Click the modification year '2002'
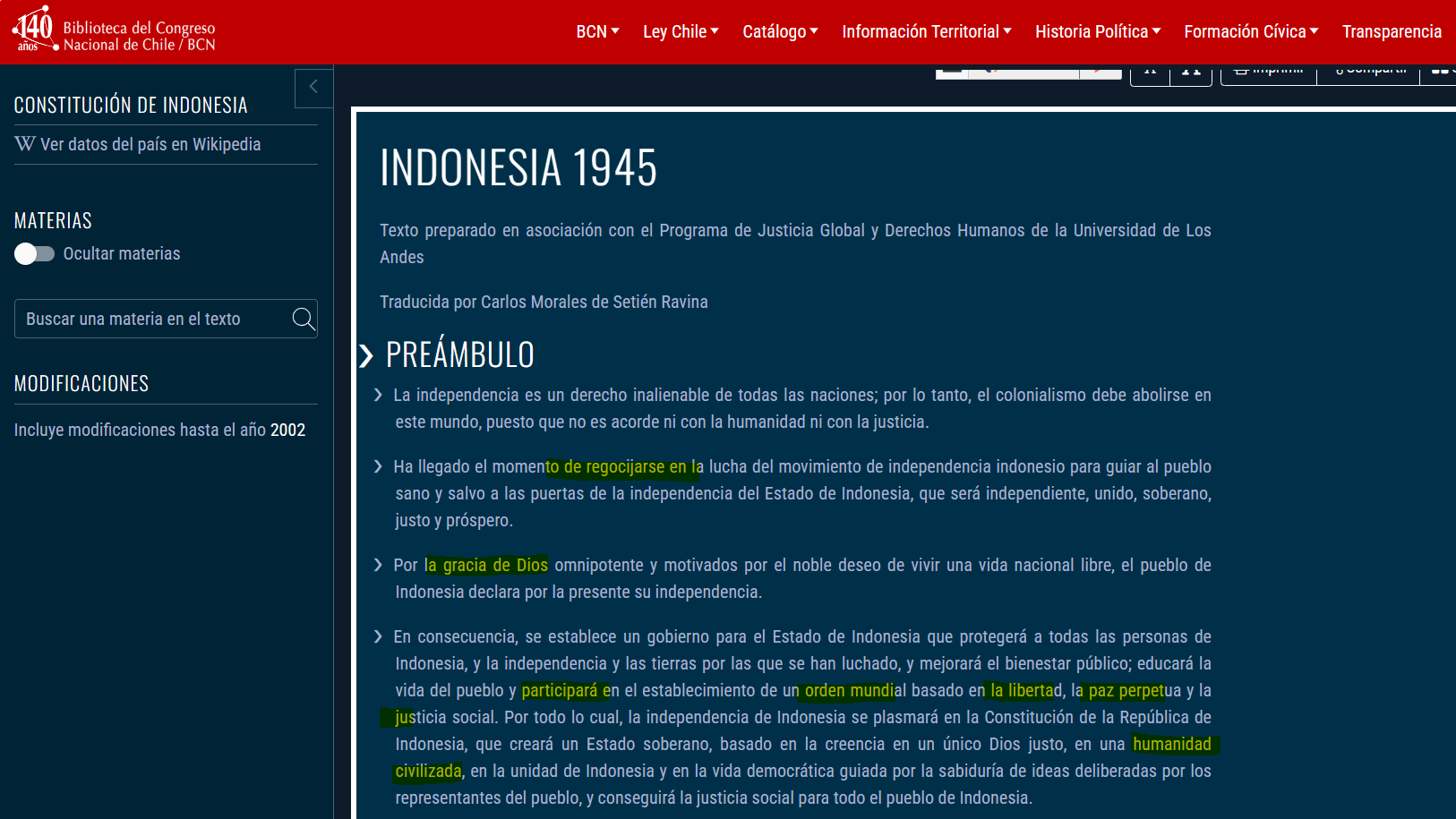The image size is (1456, 819). [287, 430]
